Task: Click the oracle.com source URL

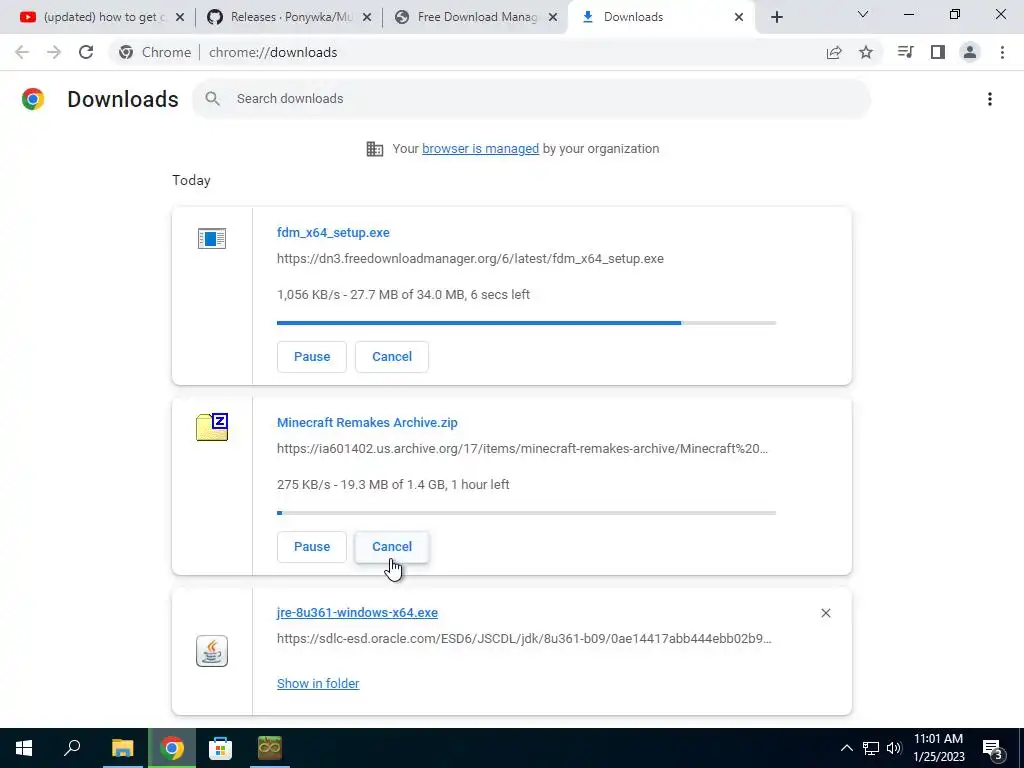Action: pos(524,639)
